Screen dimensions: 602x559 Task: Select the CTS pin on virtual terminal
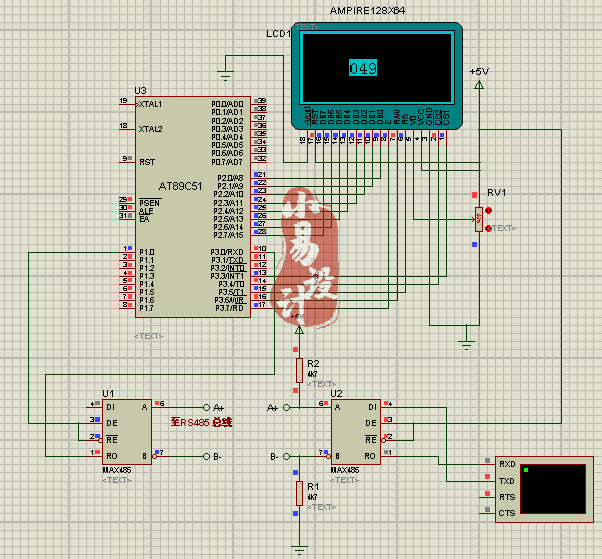(507, 513)
